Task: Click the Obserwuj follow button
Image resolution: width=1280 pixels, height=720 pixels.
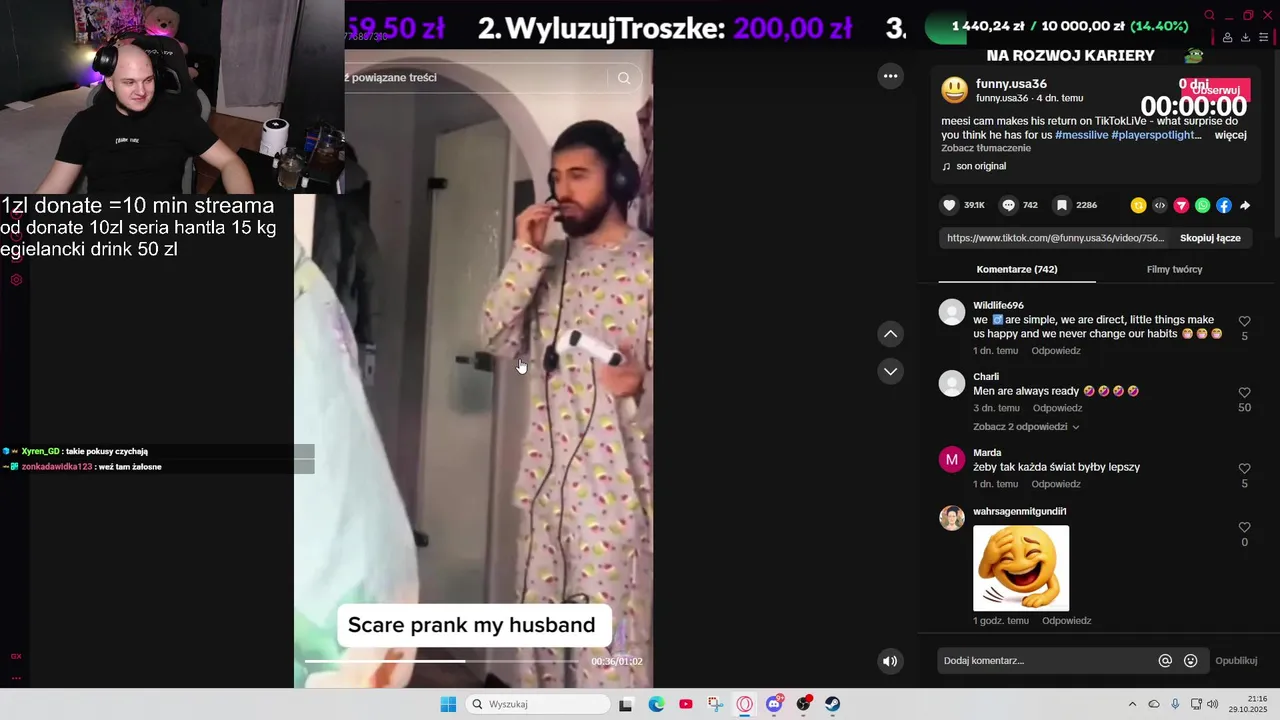Action: (1215, 90)
